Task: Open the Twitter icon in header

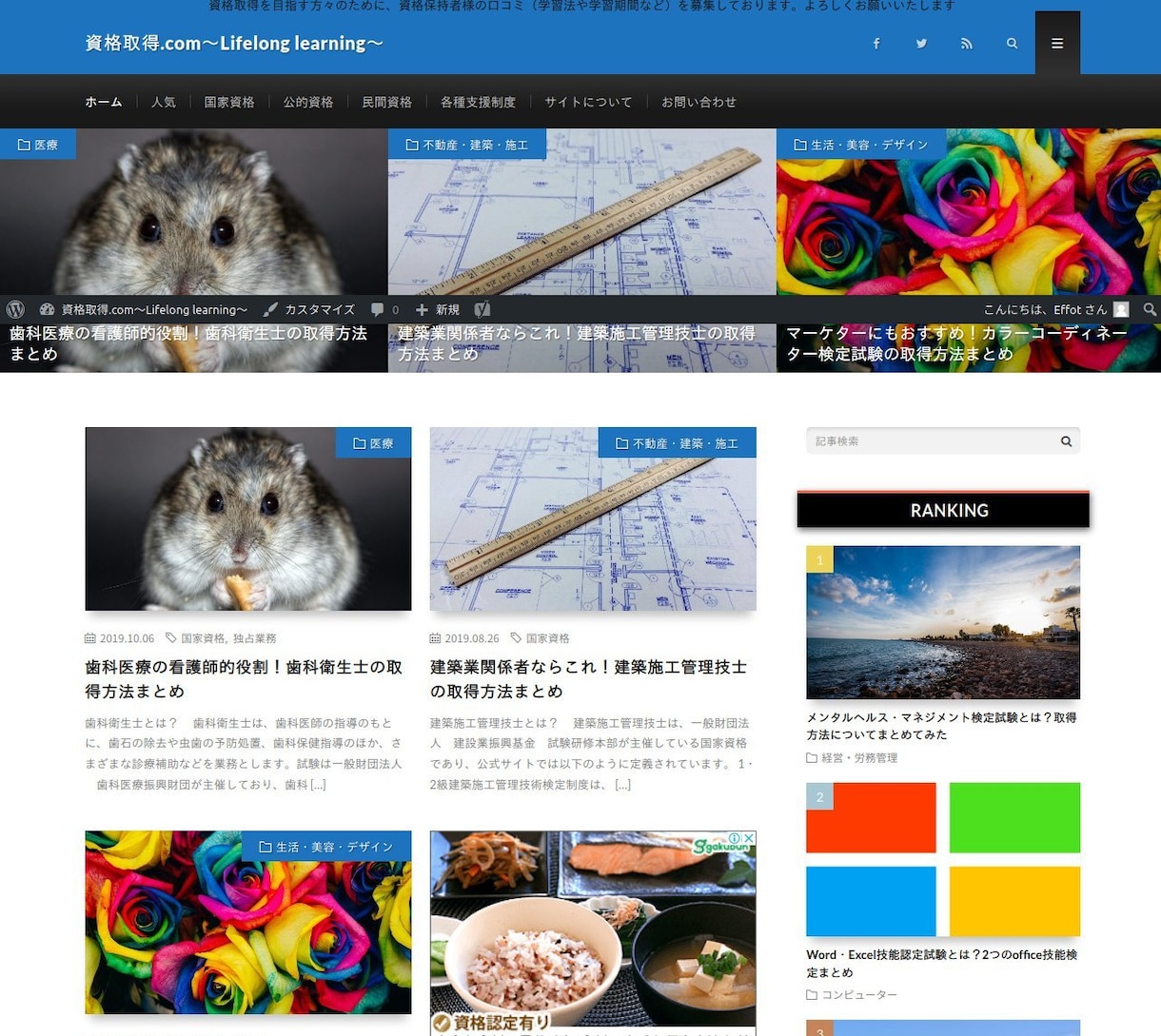Action: (x=921, y=44)
